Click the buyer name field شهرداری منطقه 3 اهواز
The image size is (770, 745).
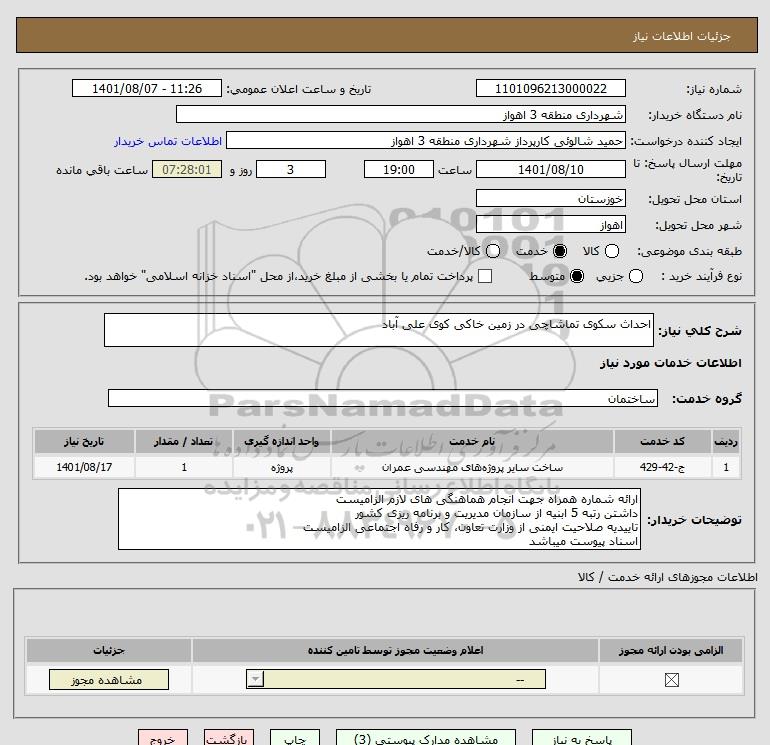tap(401, 115)
